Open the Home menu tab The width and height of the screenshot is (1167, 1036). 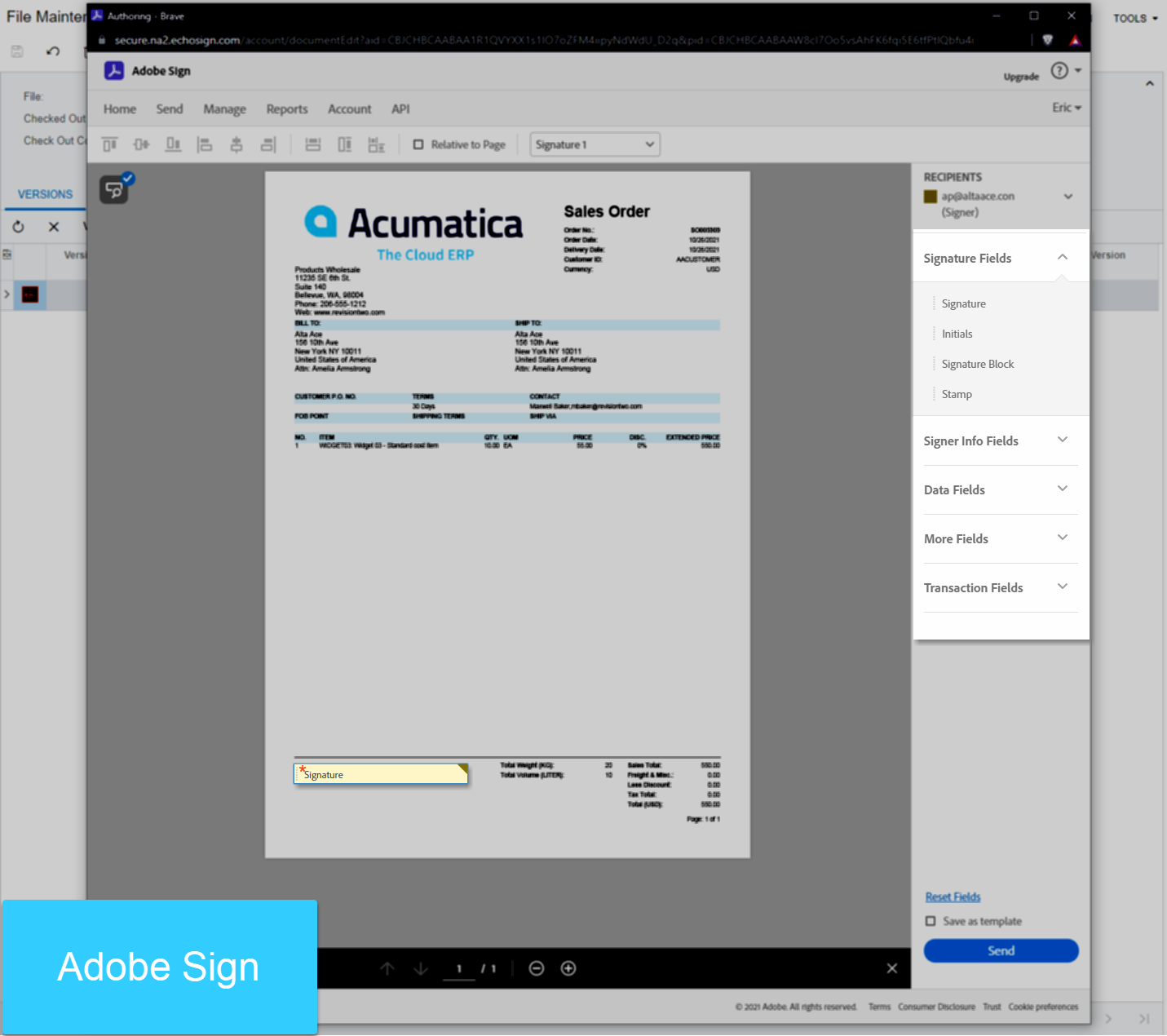(120, 109)
